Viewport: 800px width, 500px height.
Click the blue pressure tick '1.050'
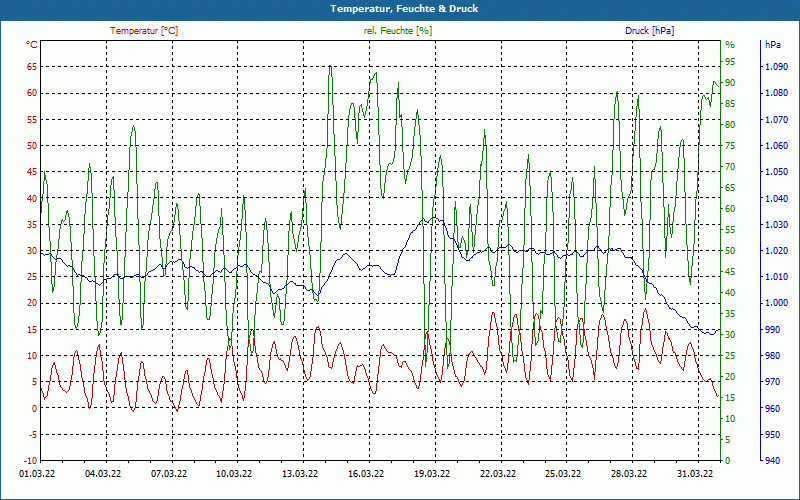coord(776,171)
